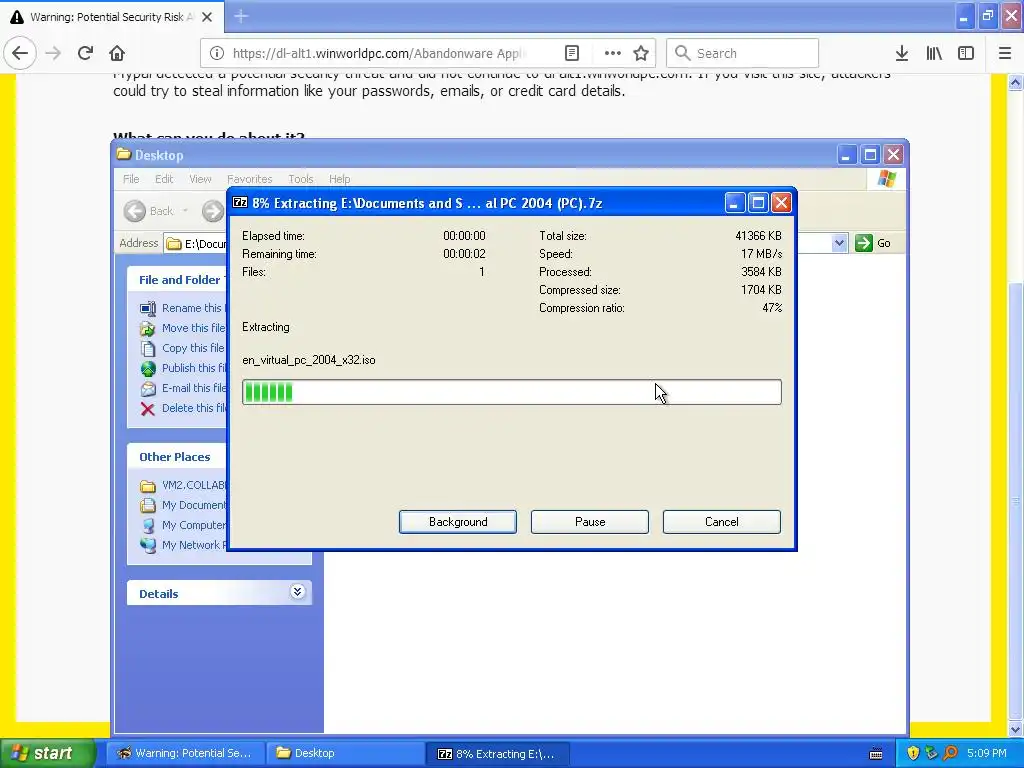1024x768 pixels.
Task: Click Firefox forward arrow button
Action: (x=54, y=53)
